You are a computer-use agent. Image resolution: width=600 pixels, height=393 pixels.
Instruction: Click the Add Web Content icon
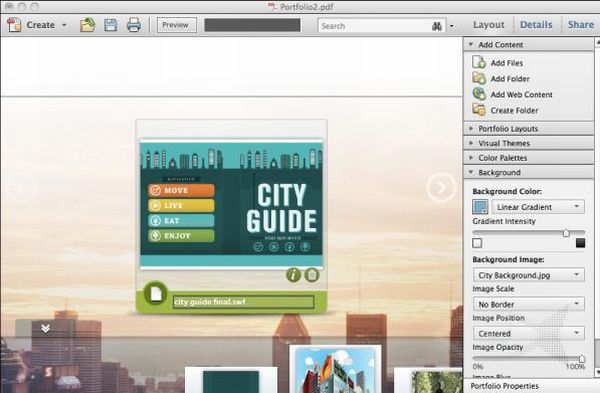[479, 94]
